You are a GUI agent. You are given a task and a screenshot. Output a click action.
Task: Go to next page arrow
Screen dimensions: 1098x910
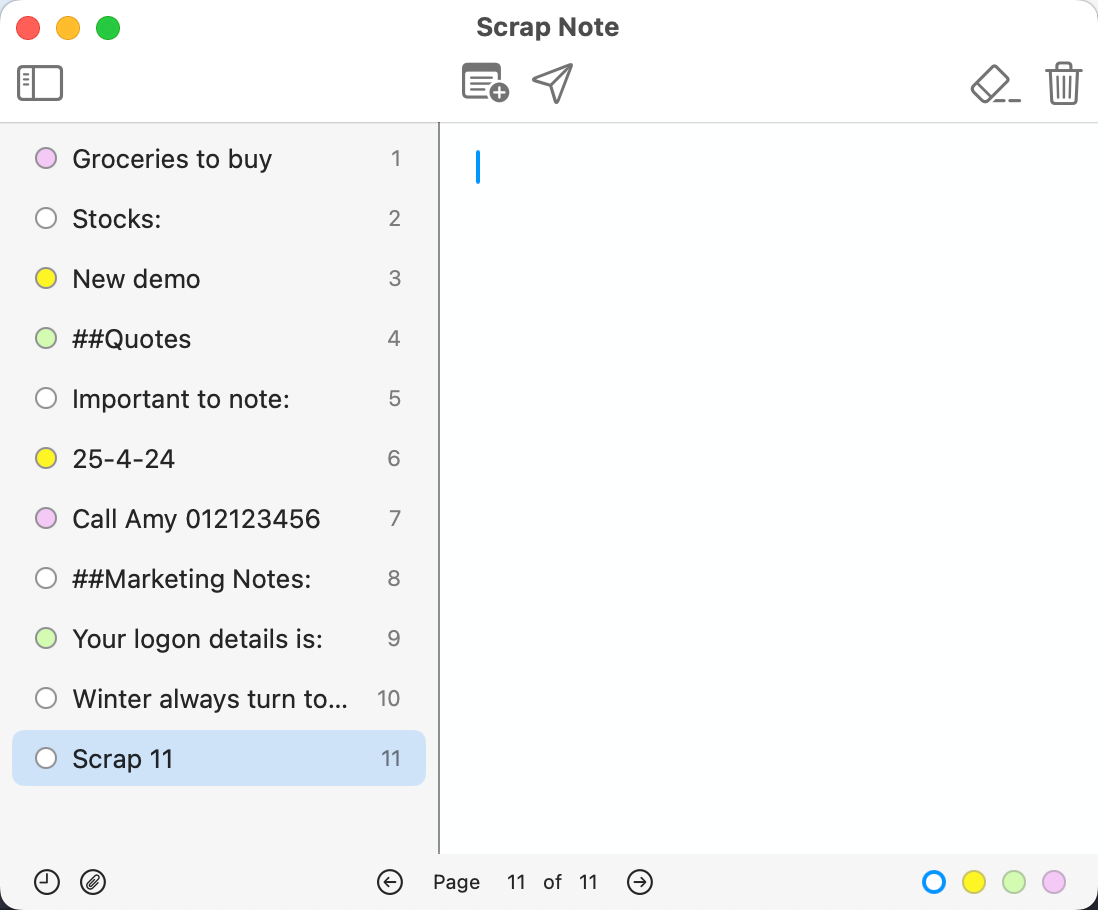coord(640,882)
